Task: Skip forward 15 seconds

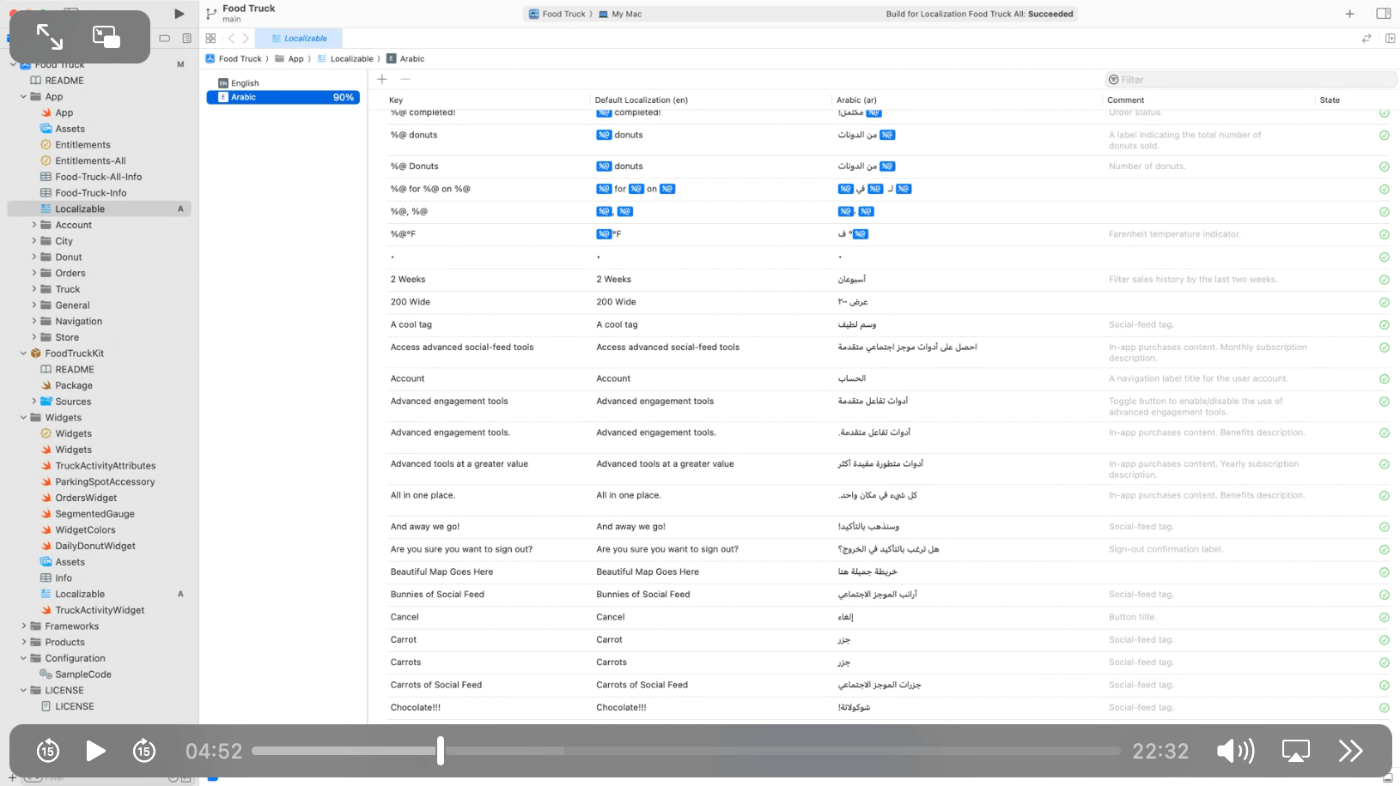Action: [144, 750]
